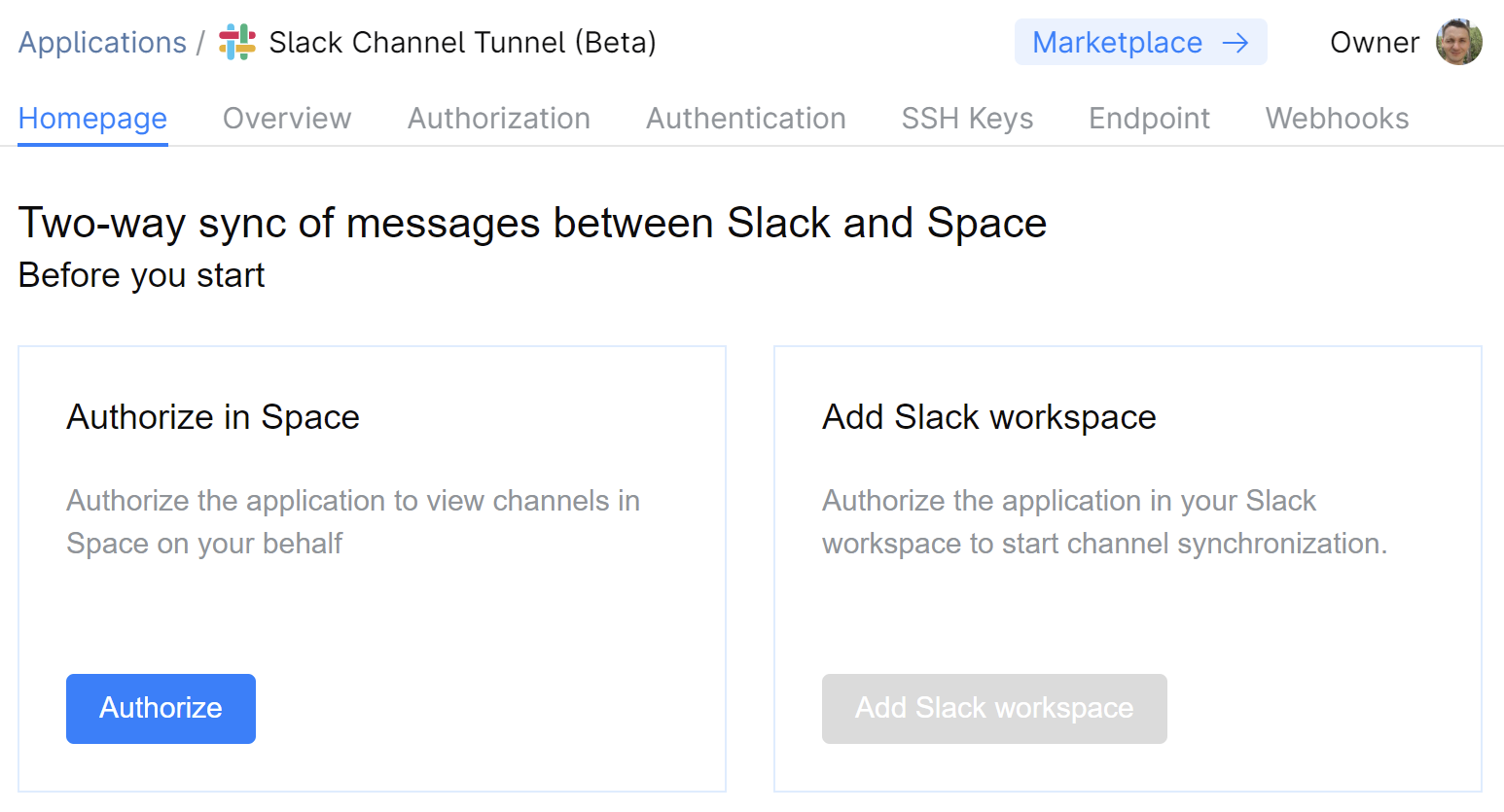Viewport: 1504px width, 812px height.
Task: Switch to the Overview tab
Action: point(287,118)
